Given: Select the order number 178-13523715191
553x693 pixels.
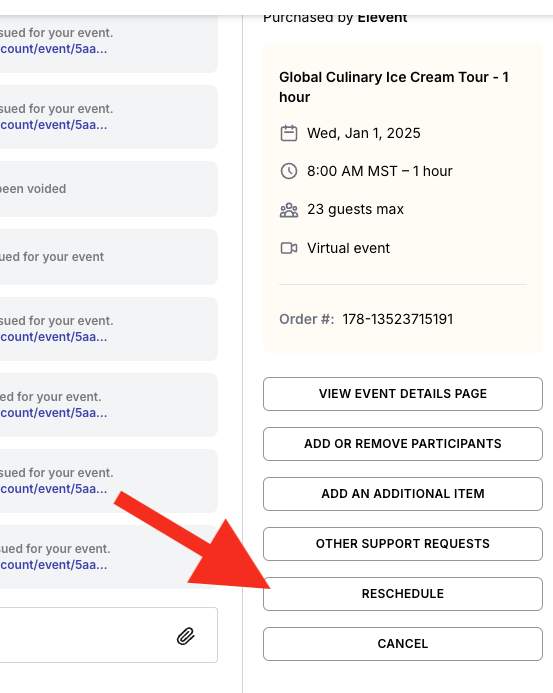Looking at the screenshot, I should [x=398, y=319].
